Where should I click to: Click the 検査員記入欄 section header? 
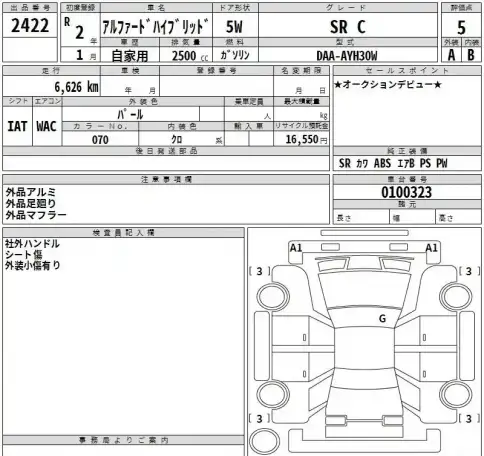tap(123, 233)
